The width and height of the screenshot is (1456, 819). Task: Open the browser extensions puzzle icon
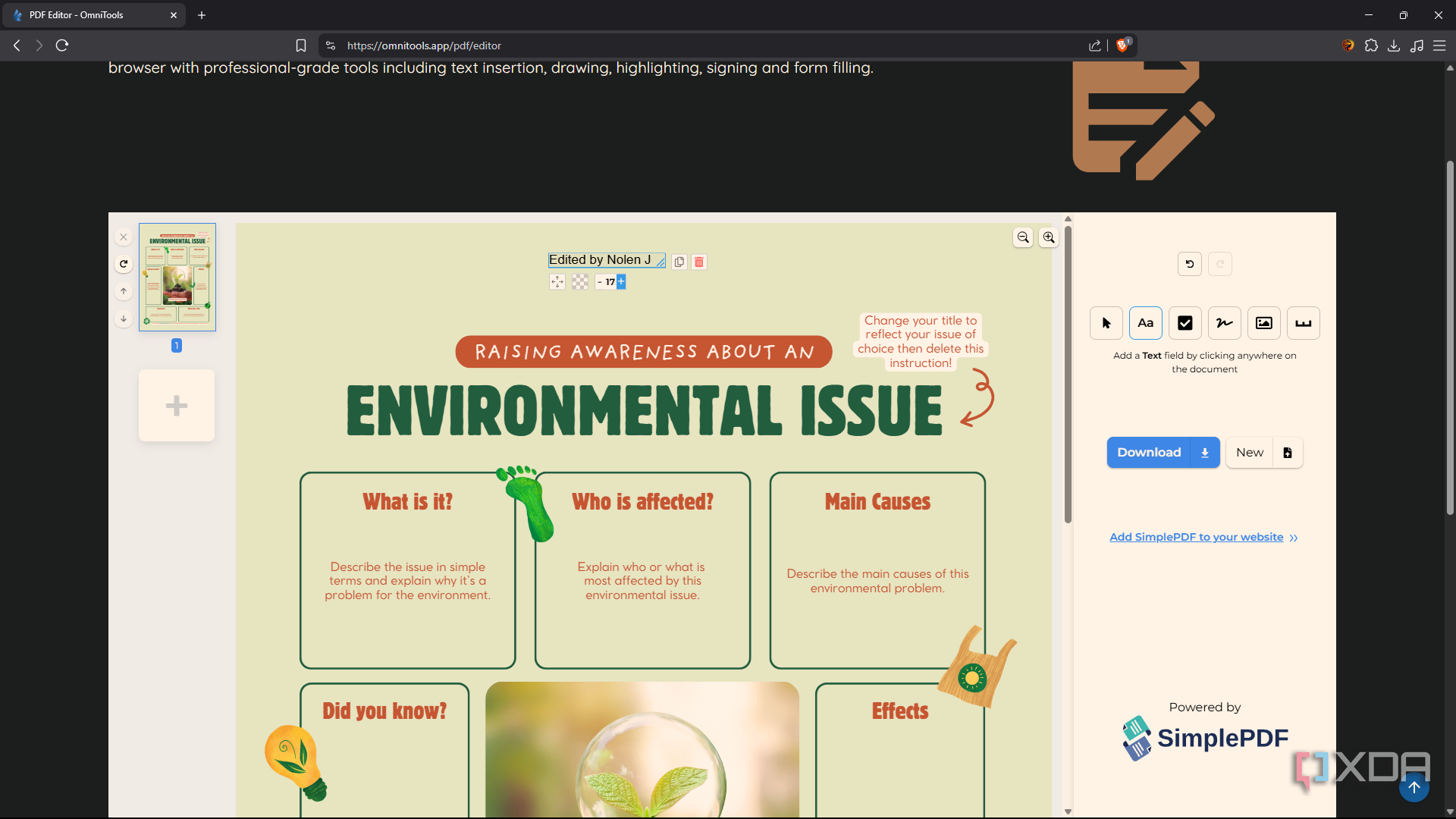1371,45
